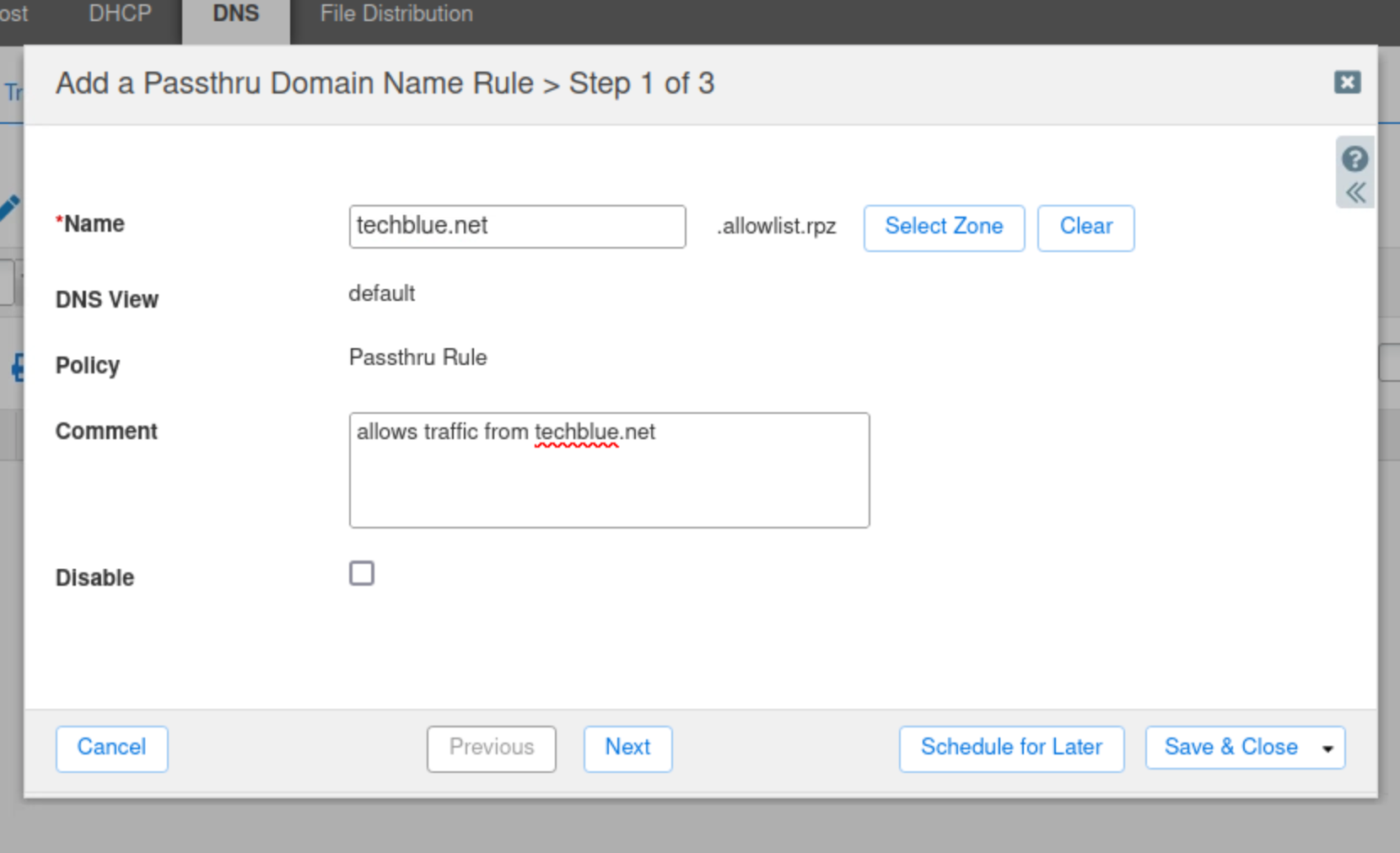1400x853 pixels.
Task: Switch to the DNS tab
Action: (235, 14)
